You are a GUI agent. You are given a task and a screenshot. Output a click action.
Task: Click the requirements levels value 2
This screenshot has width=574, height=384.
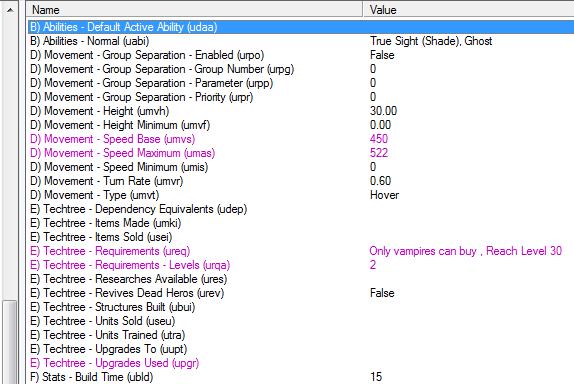[373, 265]
